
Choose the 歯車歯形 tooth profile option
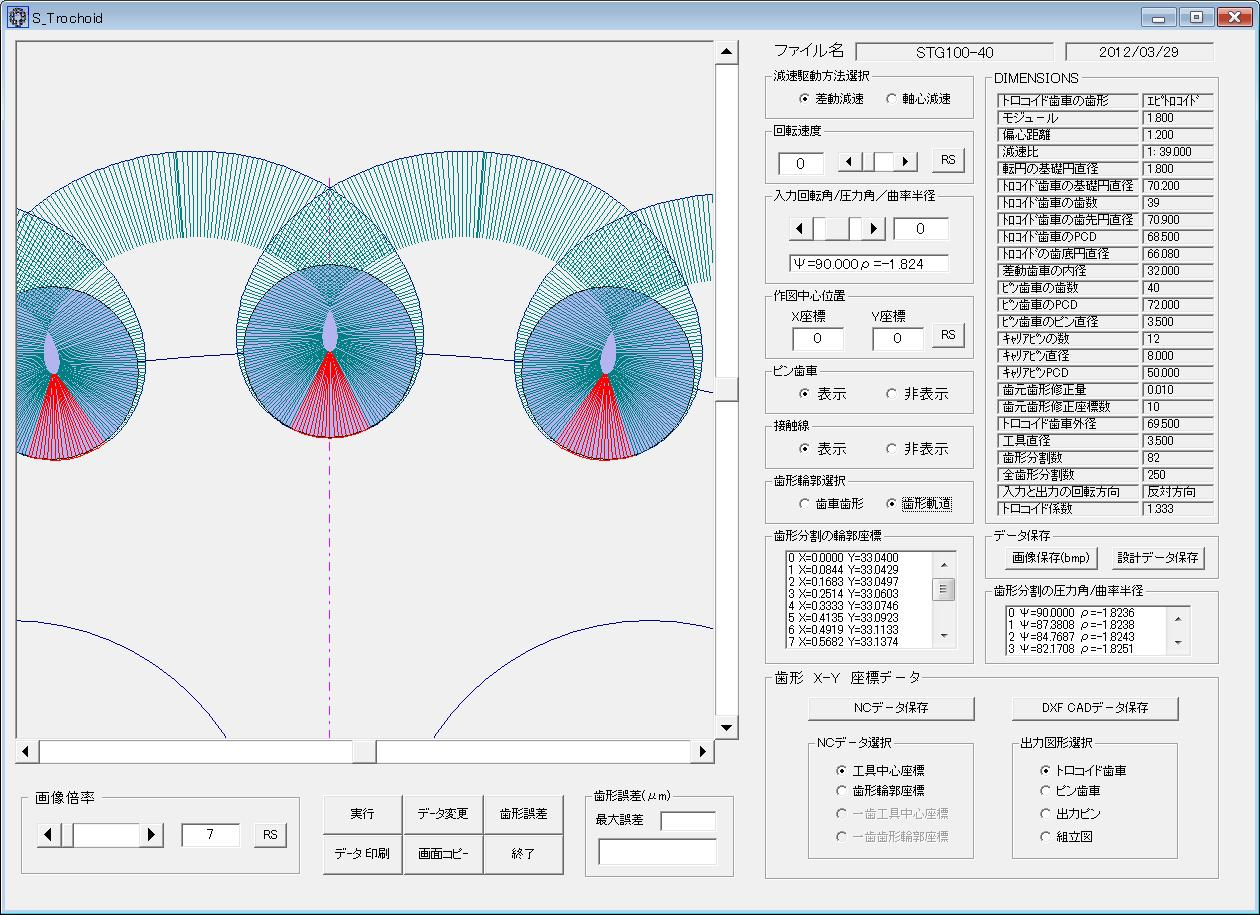tap(804, 504)
